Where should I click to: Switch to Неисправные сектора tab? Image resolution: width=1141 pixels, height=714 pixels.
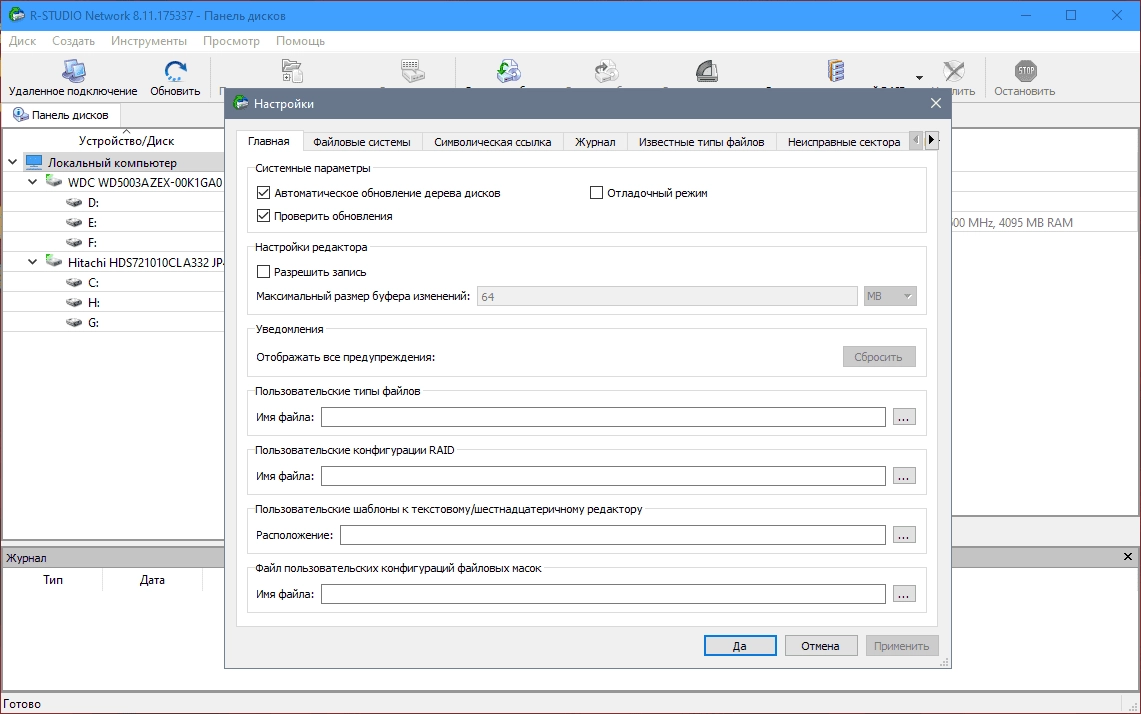pyautogui.click(x=844, y=142)
